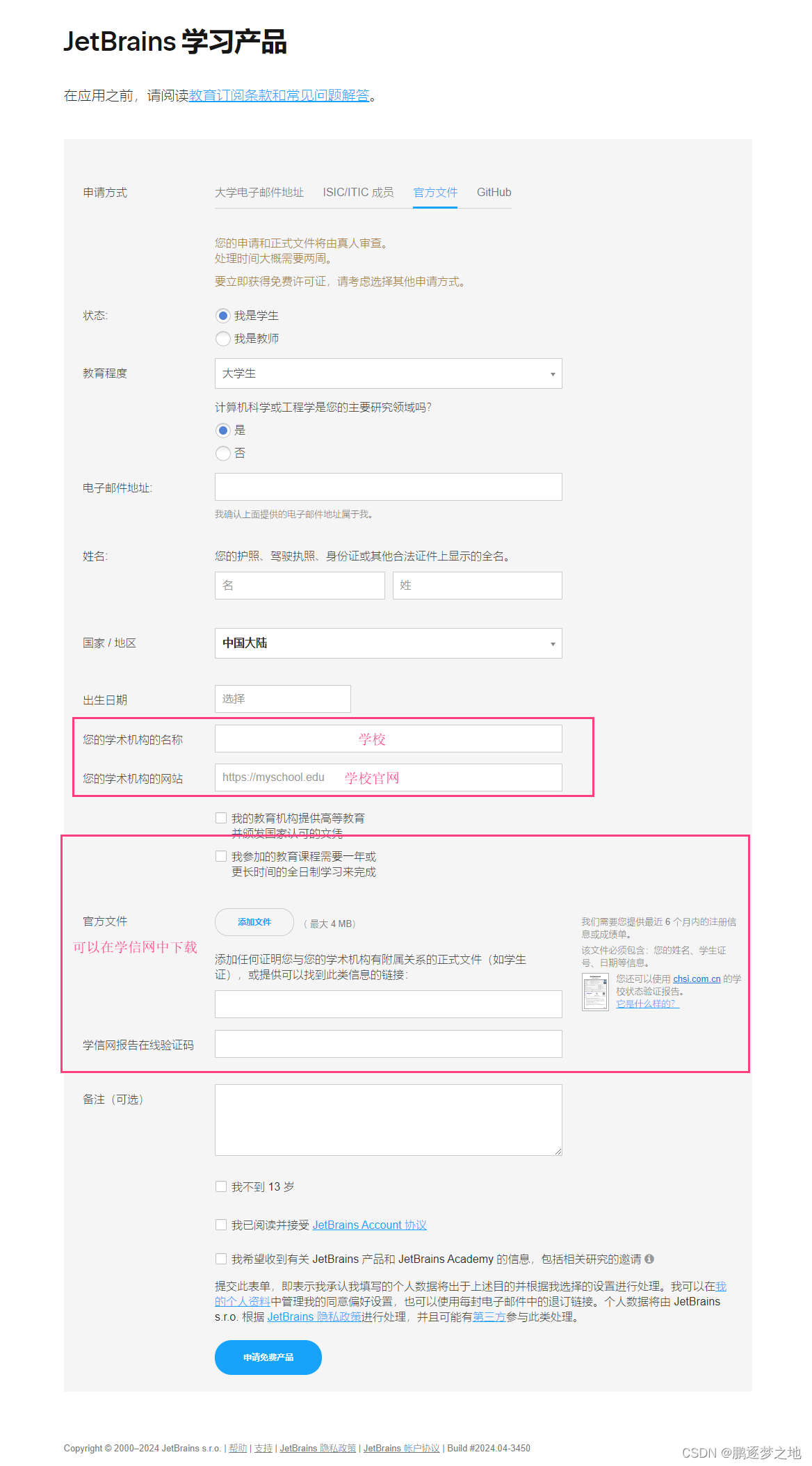
Task: Check 我的教育机构提供高等教育 checkbox
Action: (x=221, y=818)
